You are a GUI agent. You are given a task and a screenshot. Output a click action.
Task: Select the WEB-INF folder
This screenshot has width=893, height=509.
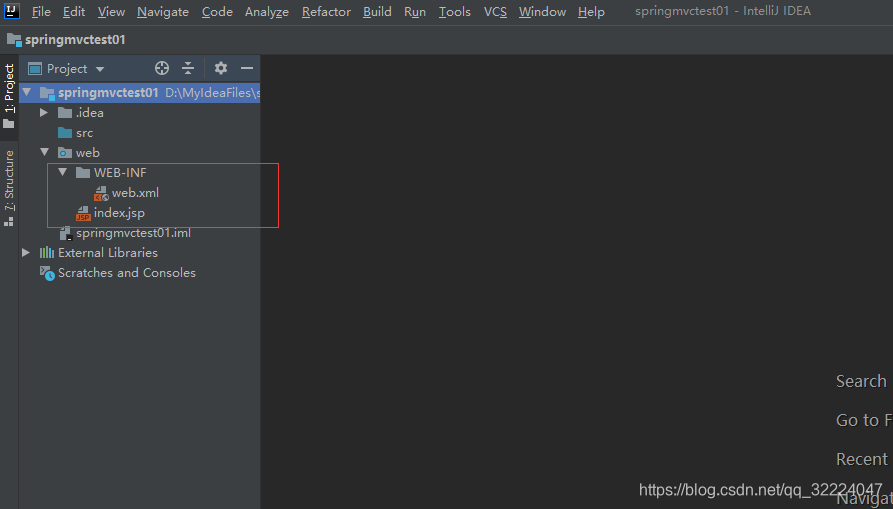(120, 173)
